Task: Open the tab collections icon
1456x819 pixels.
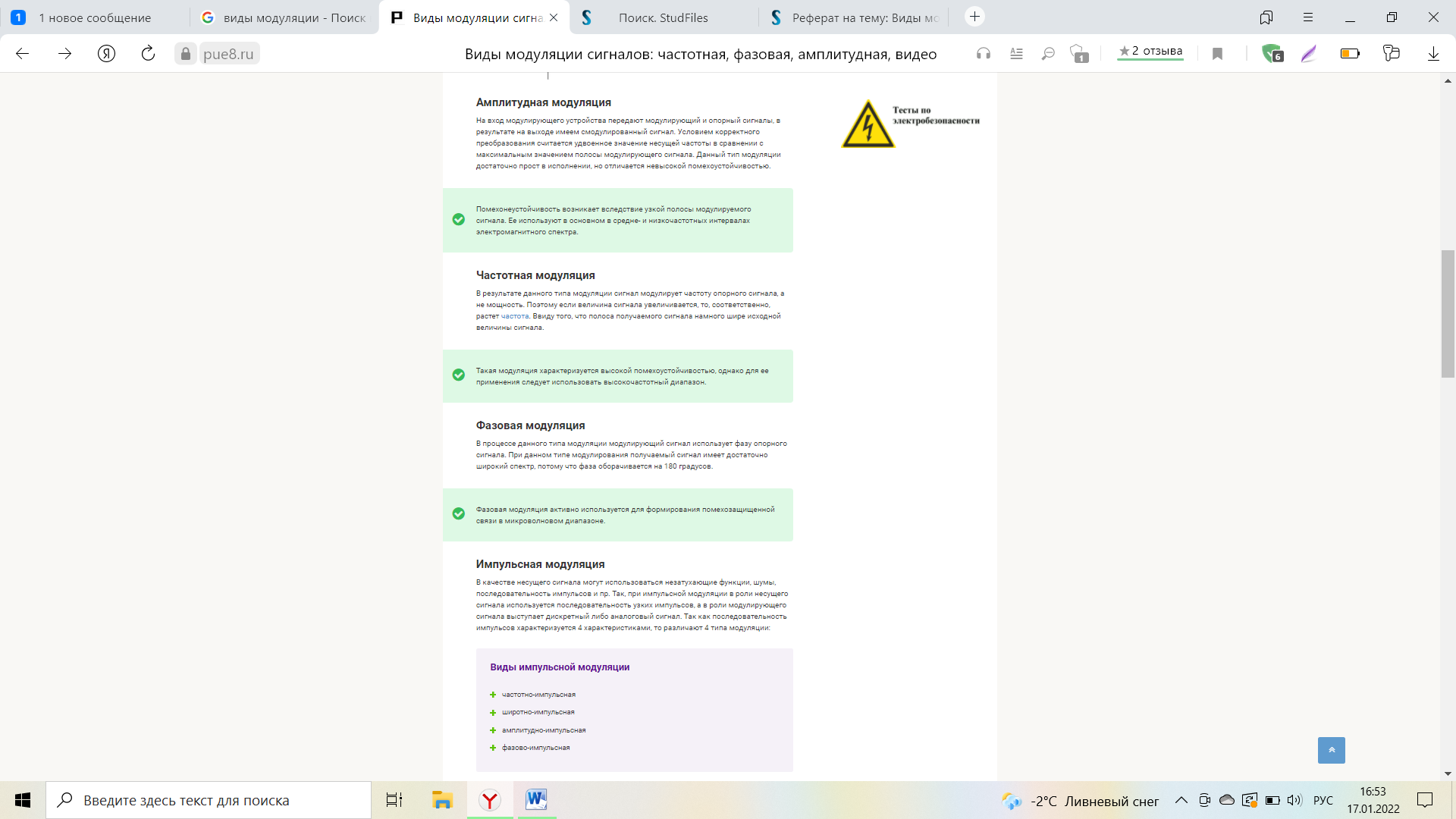Action: pyautogui.click(x=1266, y=17)
